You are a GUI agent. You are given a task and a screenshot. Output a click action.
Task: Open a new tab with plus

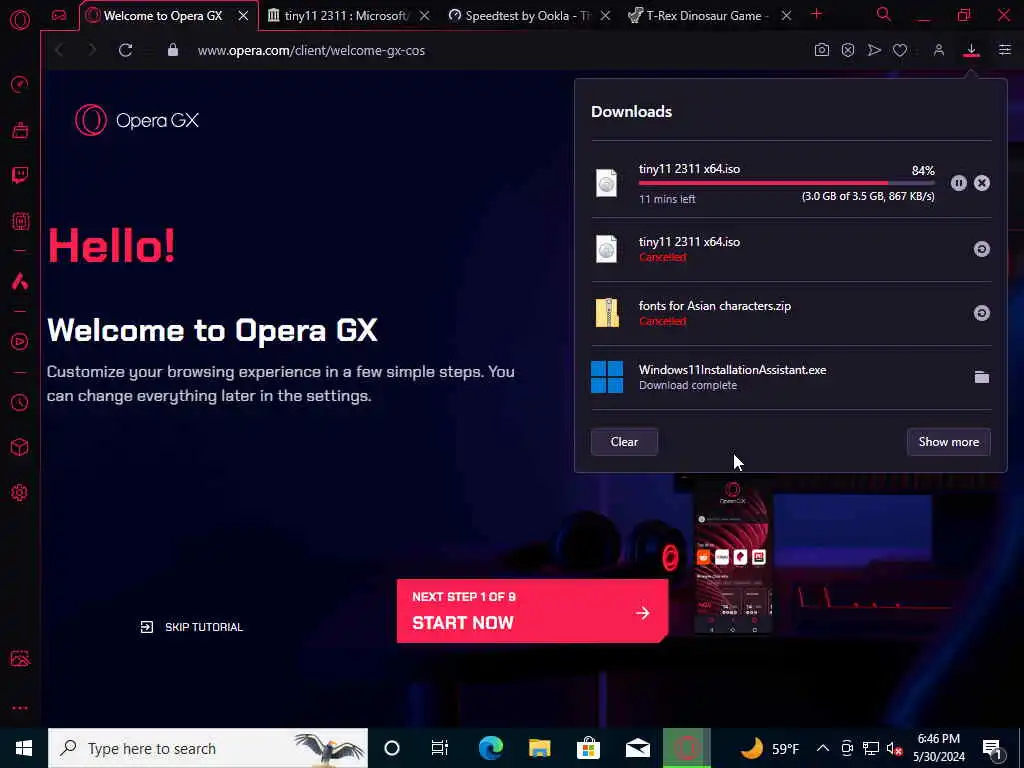click(x=816, y=14)
